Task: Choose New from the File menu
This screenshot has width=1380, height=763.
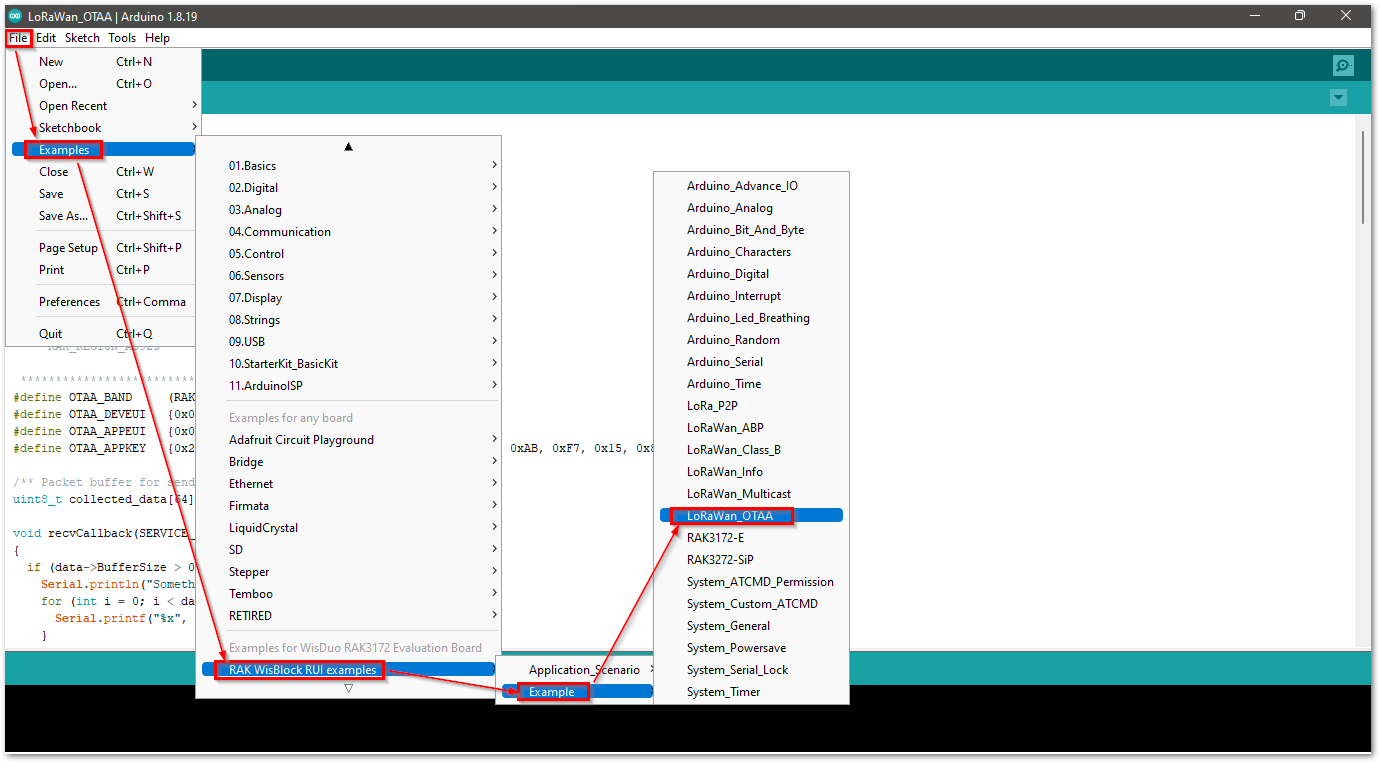Action: (x=104, y=62)
